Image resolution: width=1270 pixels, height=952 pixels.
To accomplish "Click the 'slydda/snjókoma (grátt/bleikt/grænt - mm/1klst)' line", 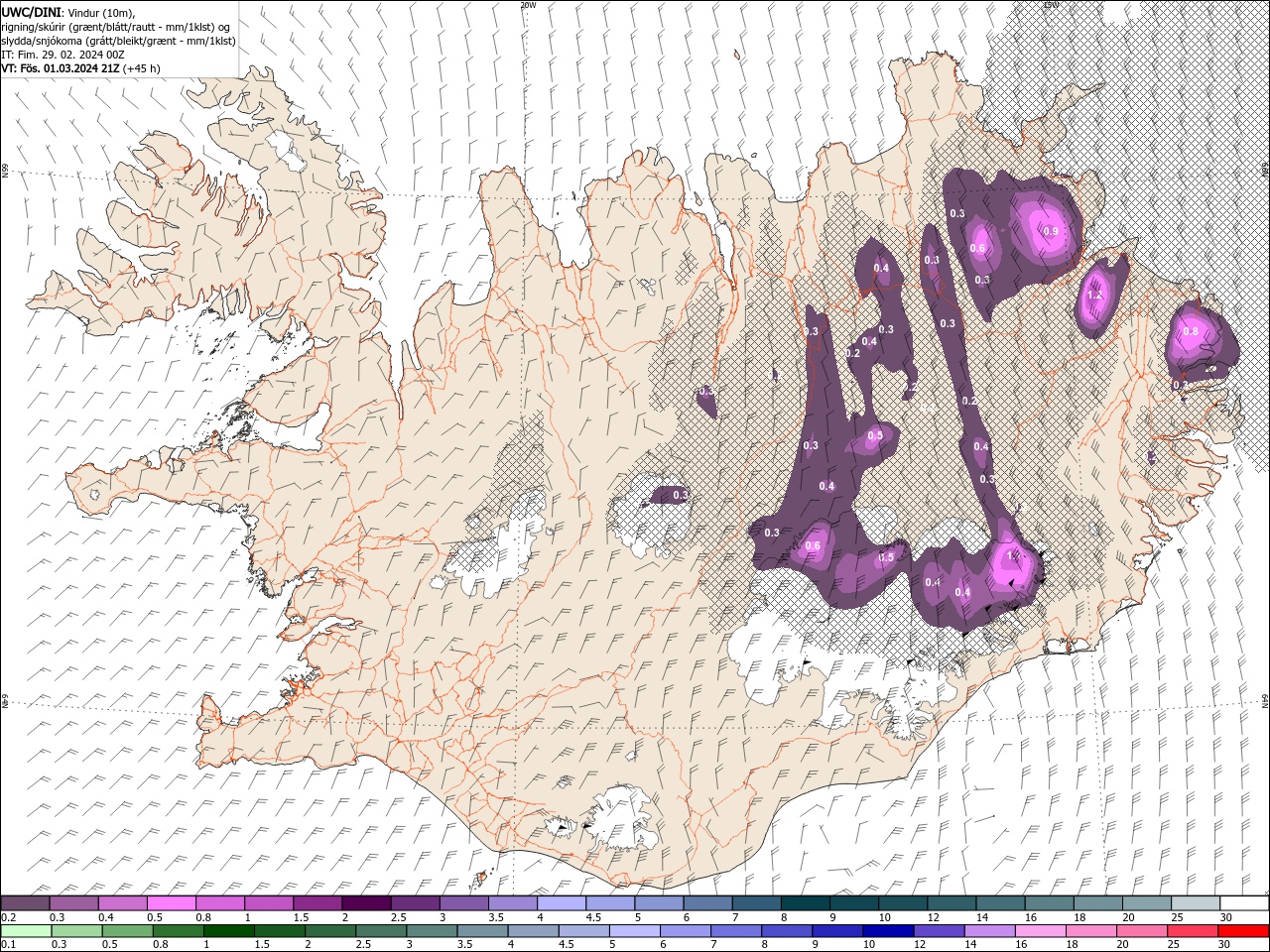I will 118,41.
